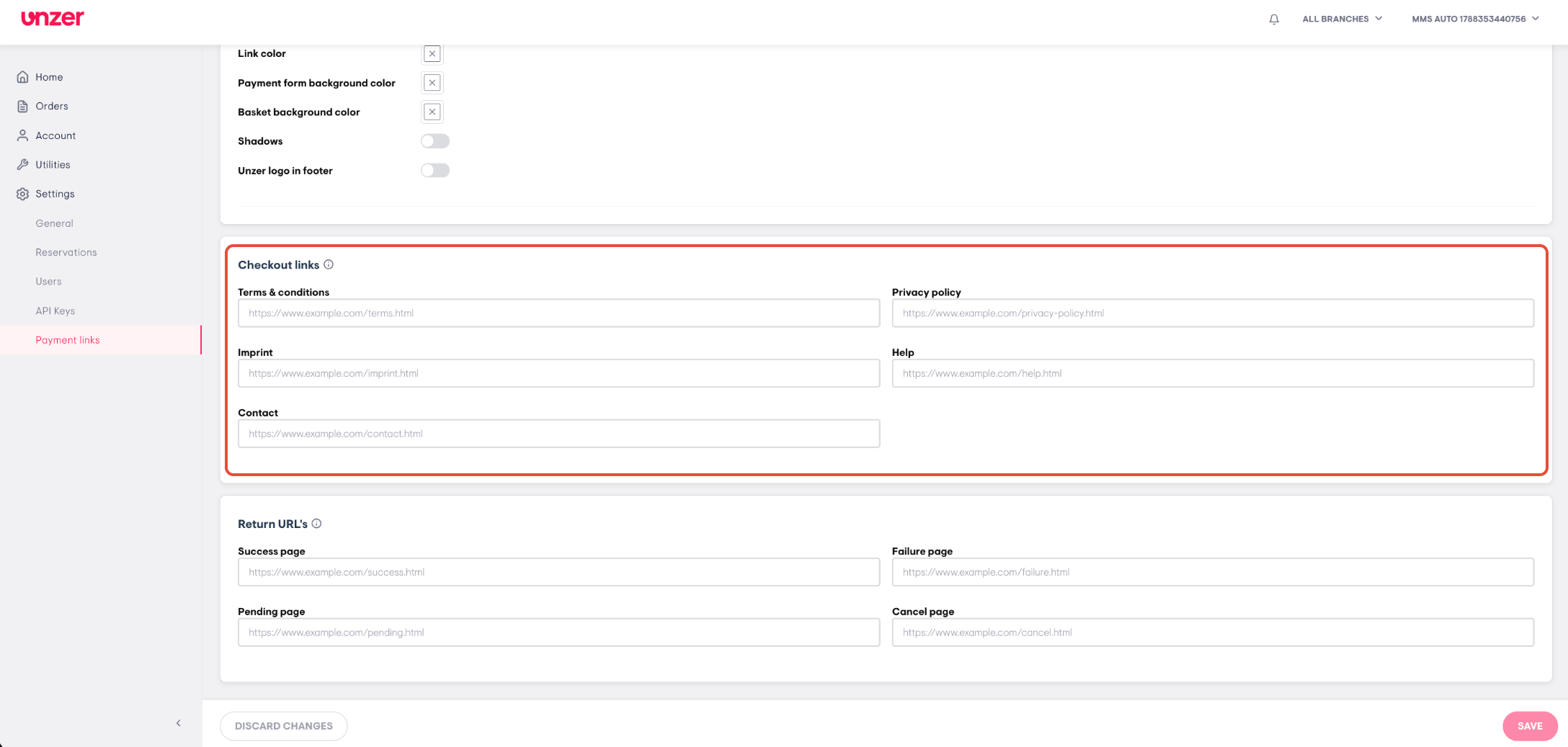Screen dimensions: 1568x747
Task: Click the Account label in sidebar
Action: click(55, 135)
